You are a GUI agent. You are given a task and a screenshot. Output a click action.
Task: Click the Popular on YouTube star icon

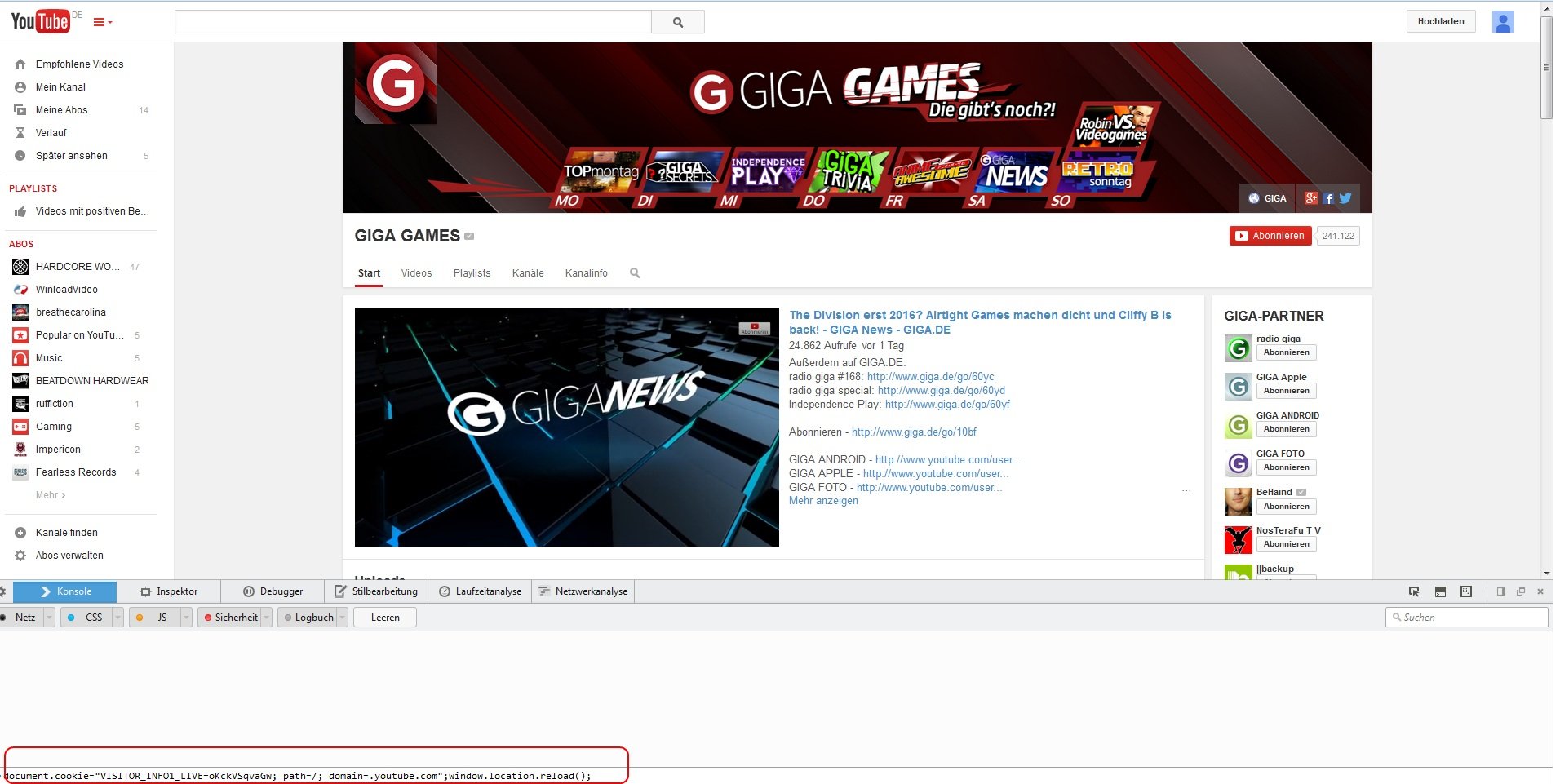point(20,335)
